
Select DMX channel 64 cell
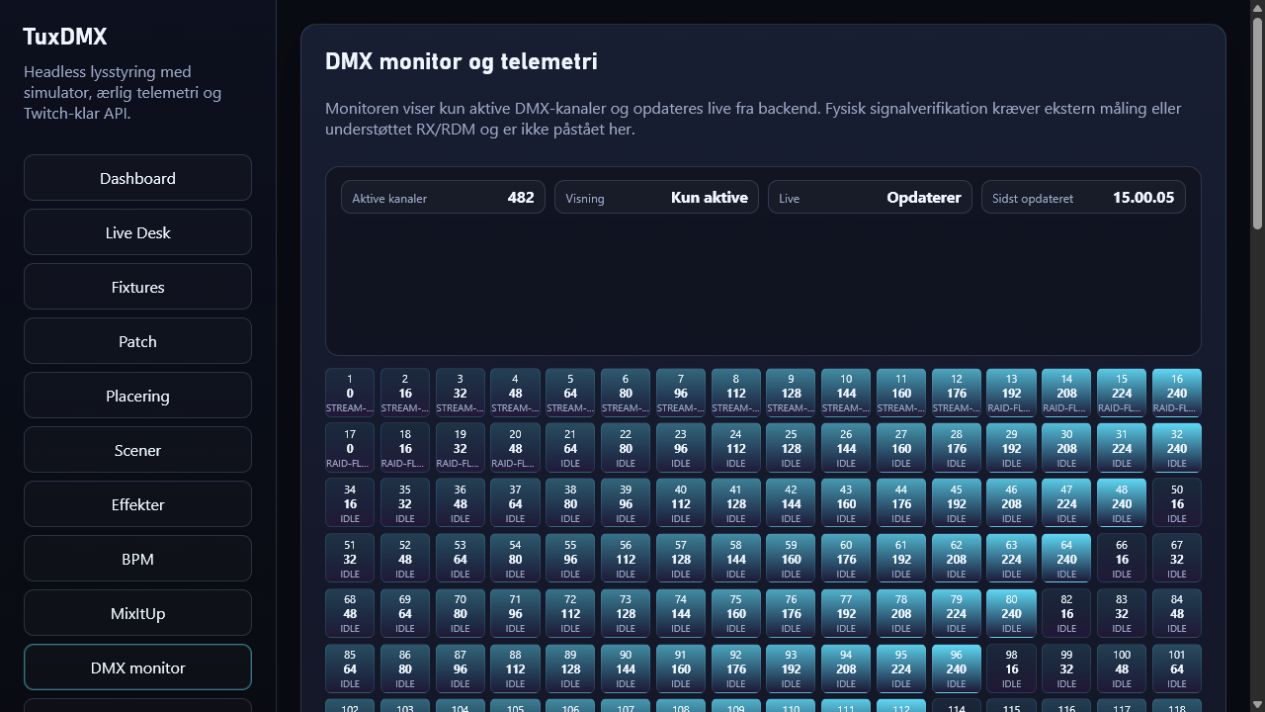pyautogui.click(x=1067, y=558)
